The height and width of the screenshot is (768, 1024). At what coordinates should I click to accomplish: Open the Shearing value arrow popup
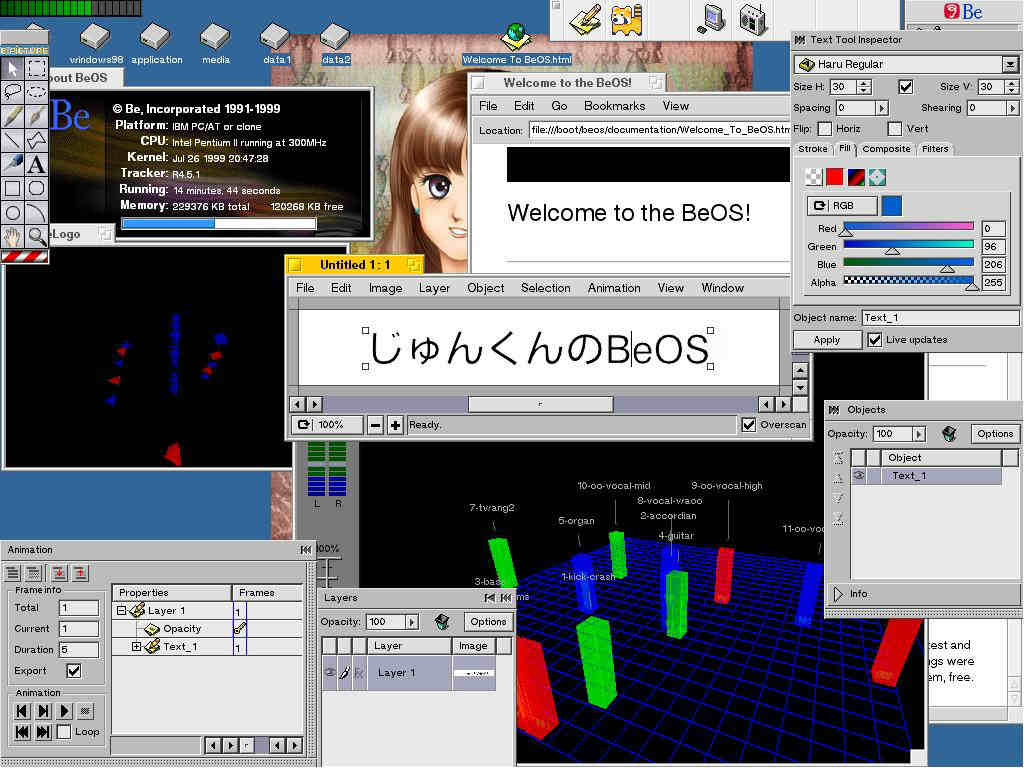click(x=1013, y=108)
